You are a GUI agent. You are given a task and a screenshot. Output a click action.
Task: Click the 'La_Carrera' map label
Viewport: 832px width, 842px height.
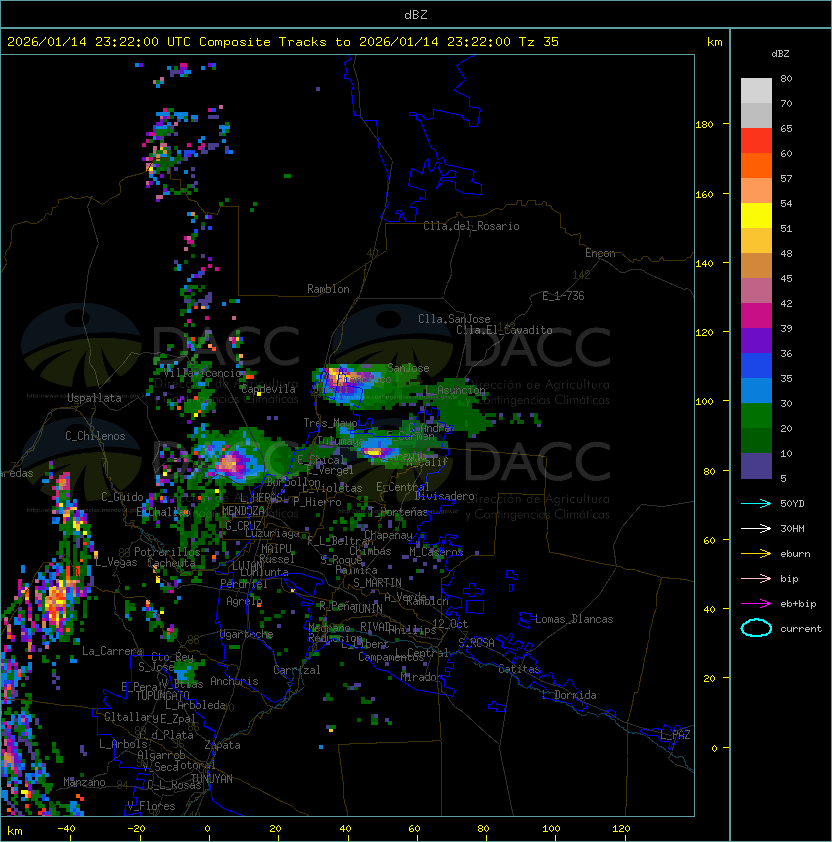click(112, 651)
